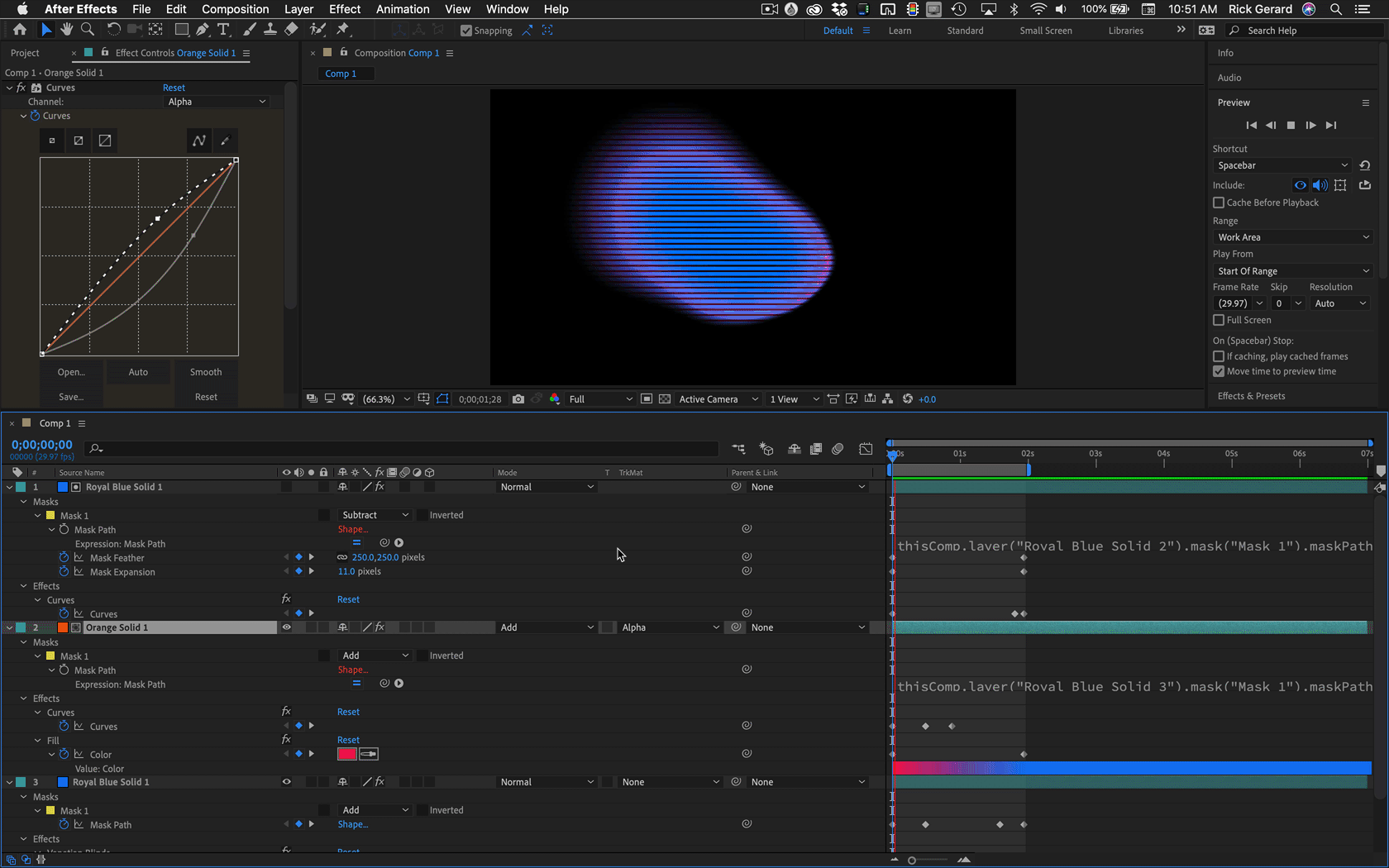This screenshot has width=1389, height=868.
Task: Click the Preview reset shortcut icon
Action: click(x=1365, y=165)
